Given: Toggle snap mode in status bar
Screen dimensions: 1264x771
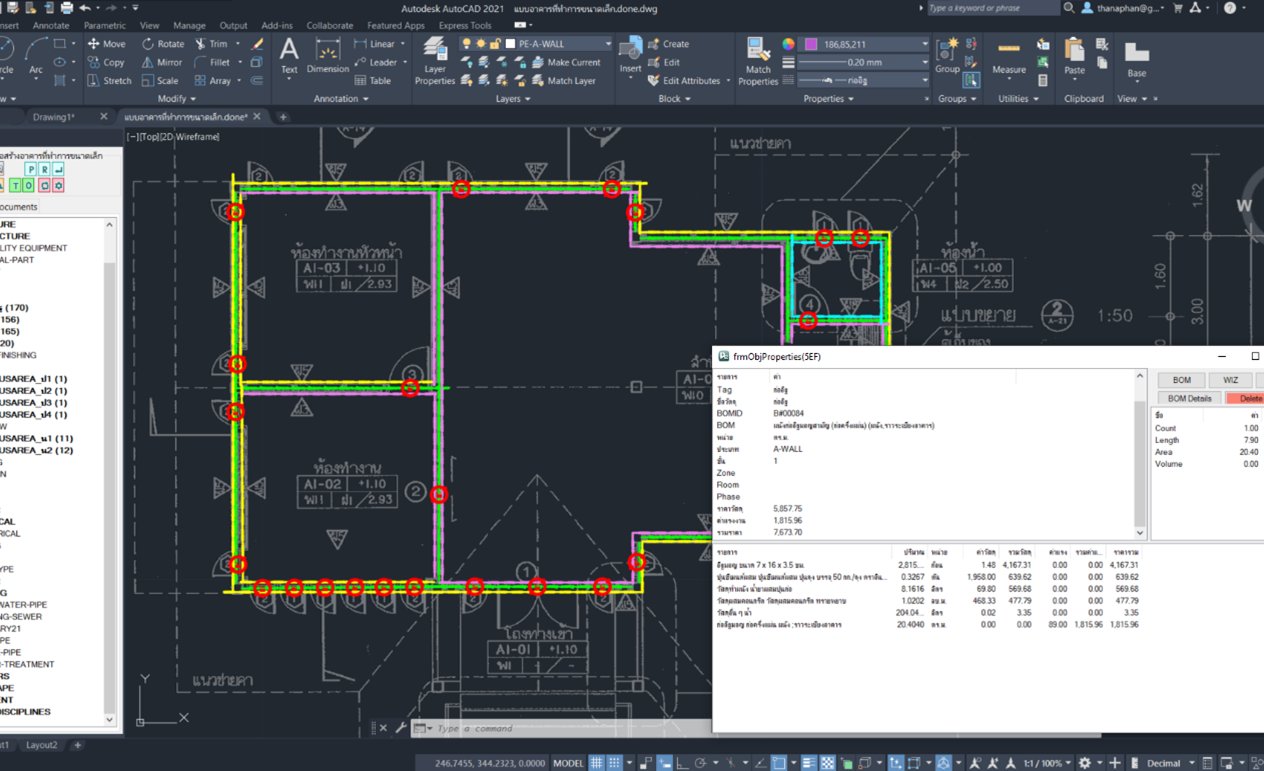Looking at the screenshot, I should (x=614, y=763).
